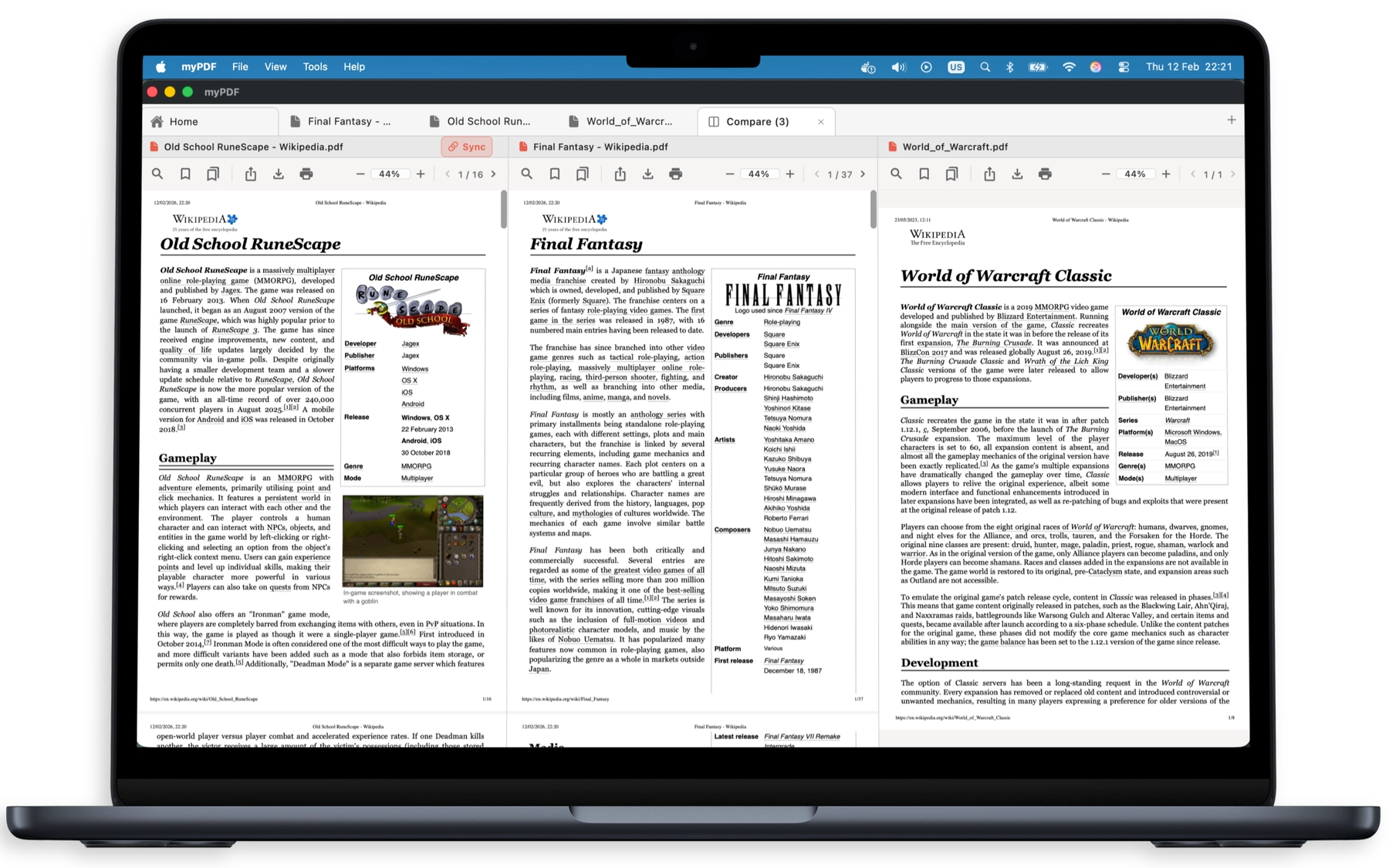Image resolution: width=1389 pixels, height=868 pixels.
Task: Add a bookmark in the Final Fantasy pane
Action: 556,174
